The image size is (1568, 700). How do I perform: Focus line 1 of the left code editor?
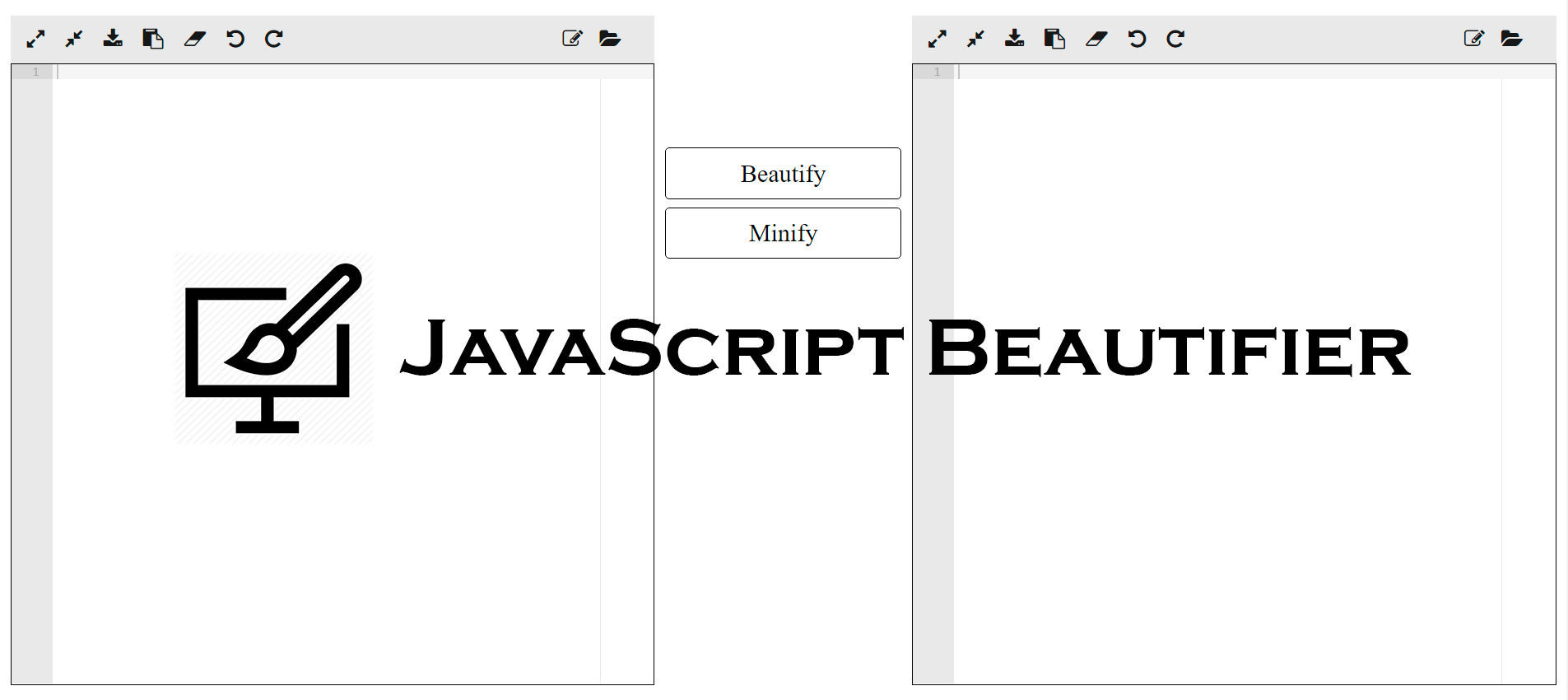tap(353, 72)
